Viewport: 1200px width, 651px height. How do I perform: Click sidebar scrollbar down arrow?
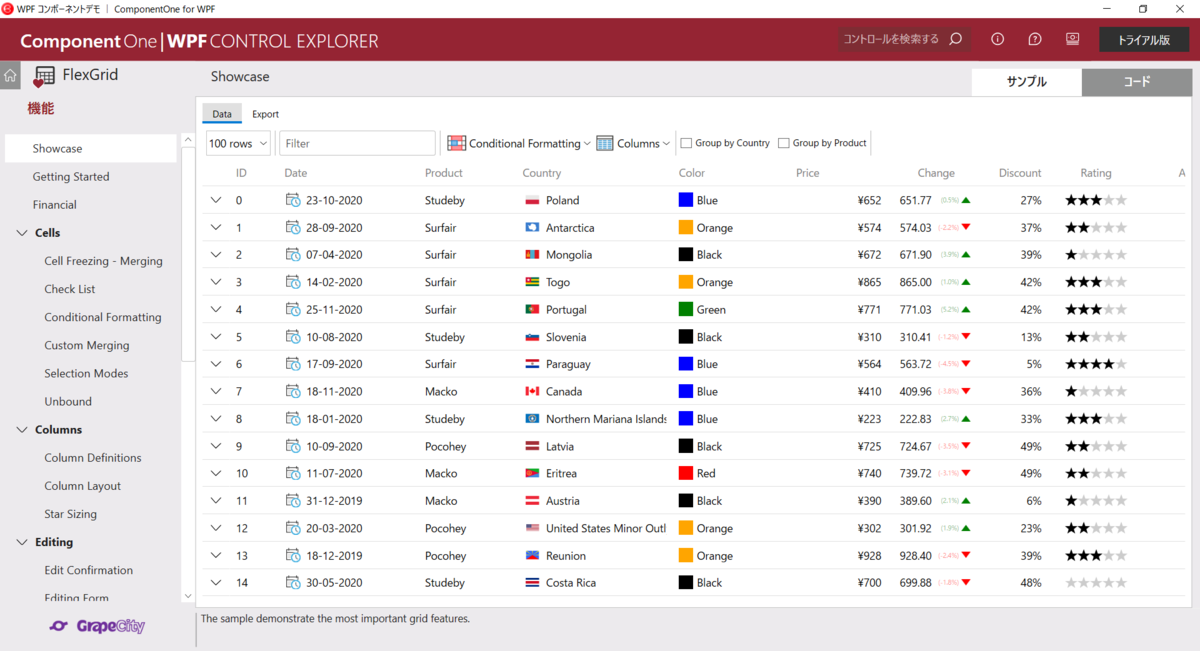pyautogui.click(x=188, y=596)
